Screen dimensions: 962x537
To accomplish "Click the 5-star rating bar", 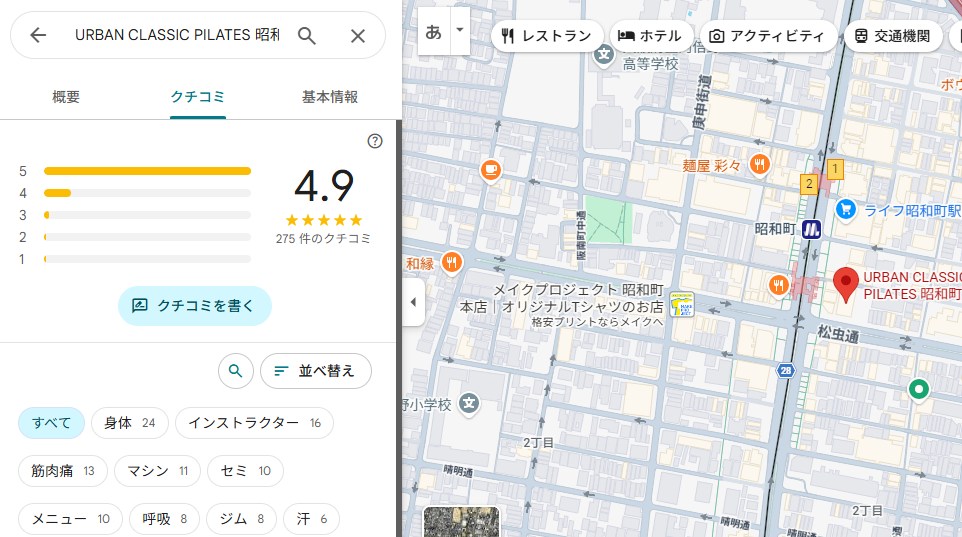I will click(x=147, y=171).
